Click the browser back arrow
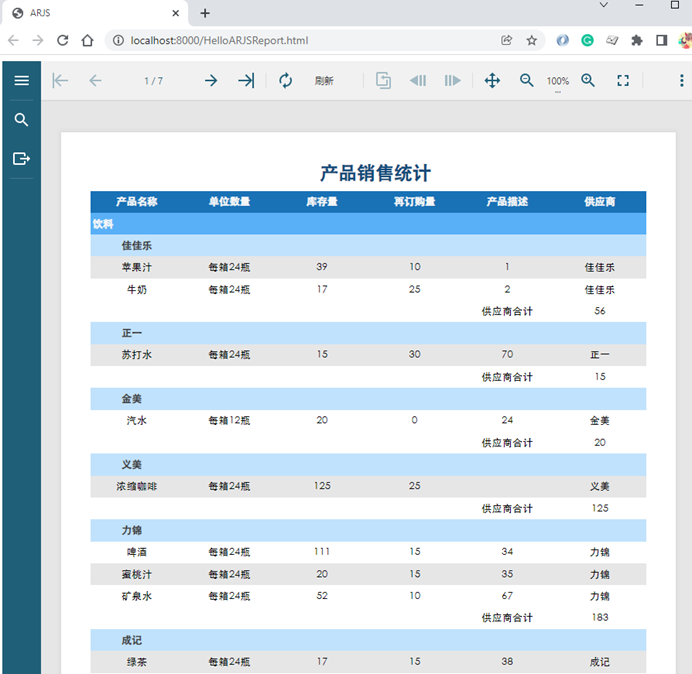 point(13,41)
